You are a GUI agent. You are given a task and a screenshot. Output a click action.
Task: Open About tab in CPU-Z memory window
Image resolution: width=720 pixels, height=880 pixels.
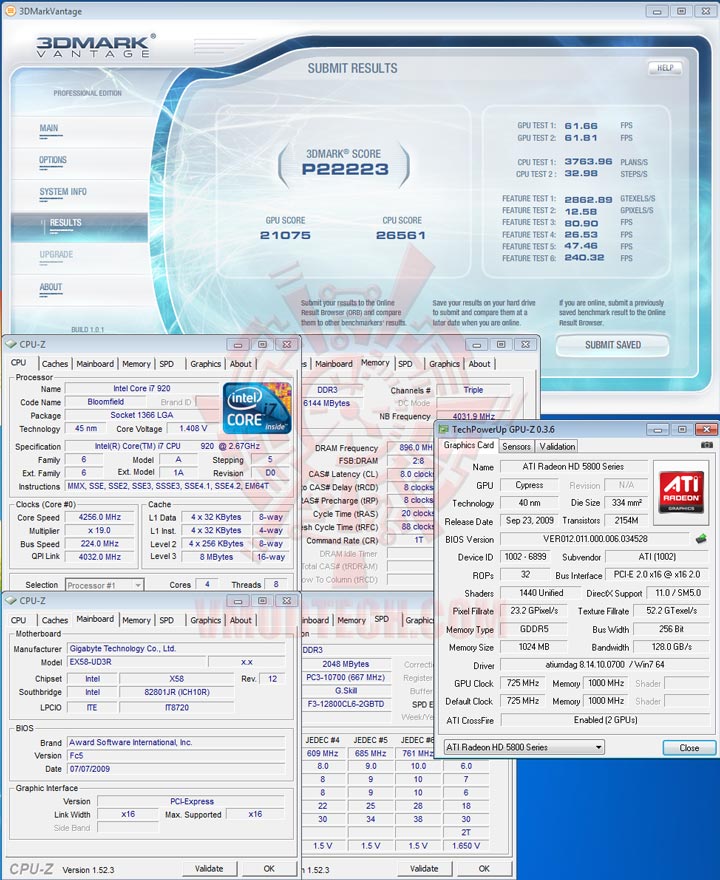click(479, 364)
